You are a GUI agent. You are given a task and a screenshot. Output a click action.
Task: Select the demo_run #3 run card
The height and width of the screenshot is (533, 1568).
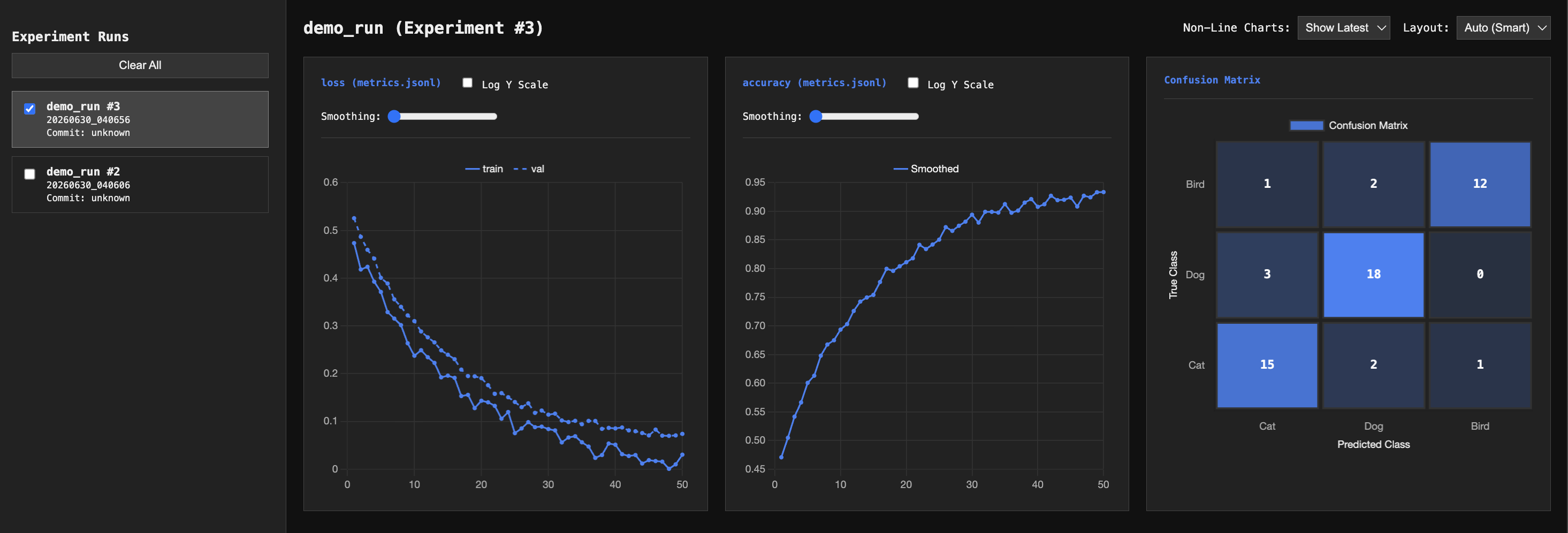140,119
